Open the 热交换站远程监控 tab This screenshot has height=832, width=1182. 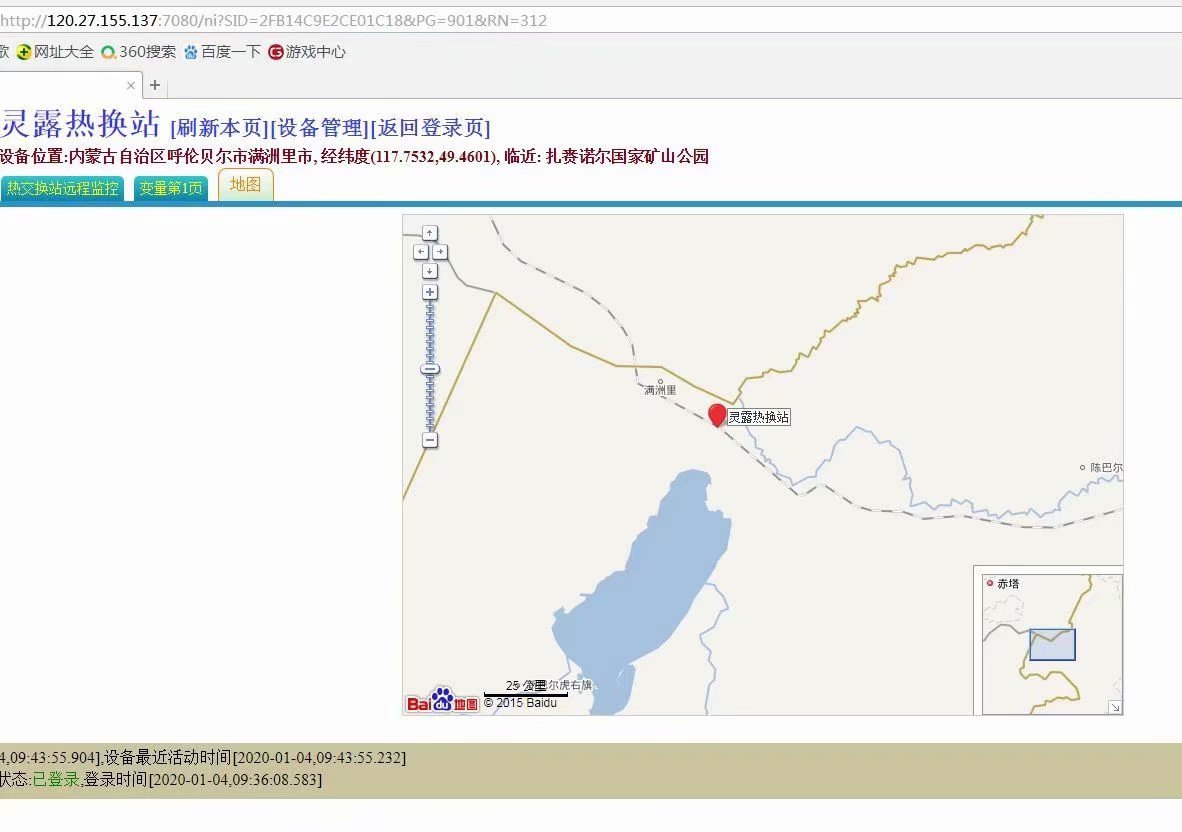[62, 188]
